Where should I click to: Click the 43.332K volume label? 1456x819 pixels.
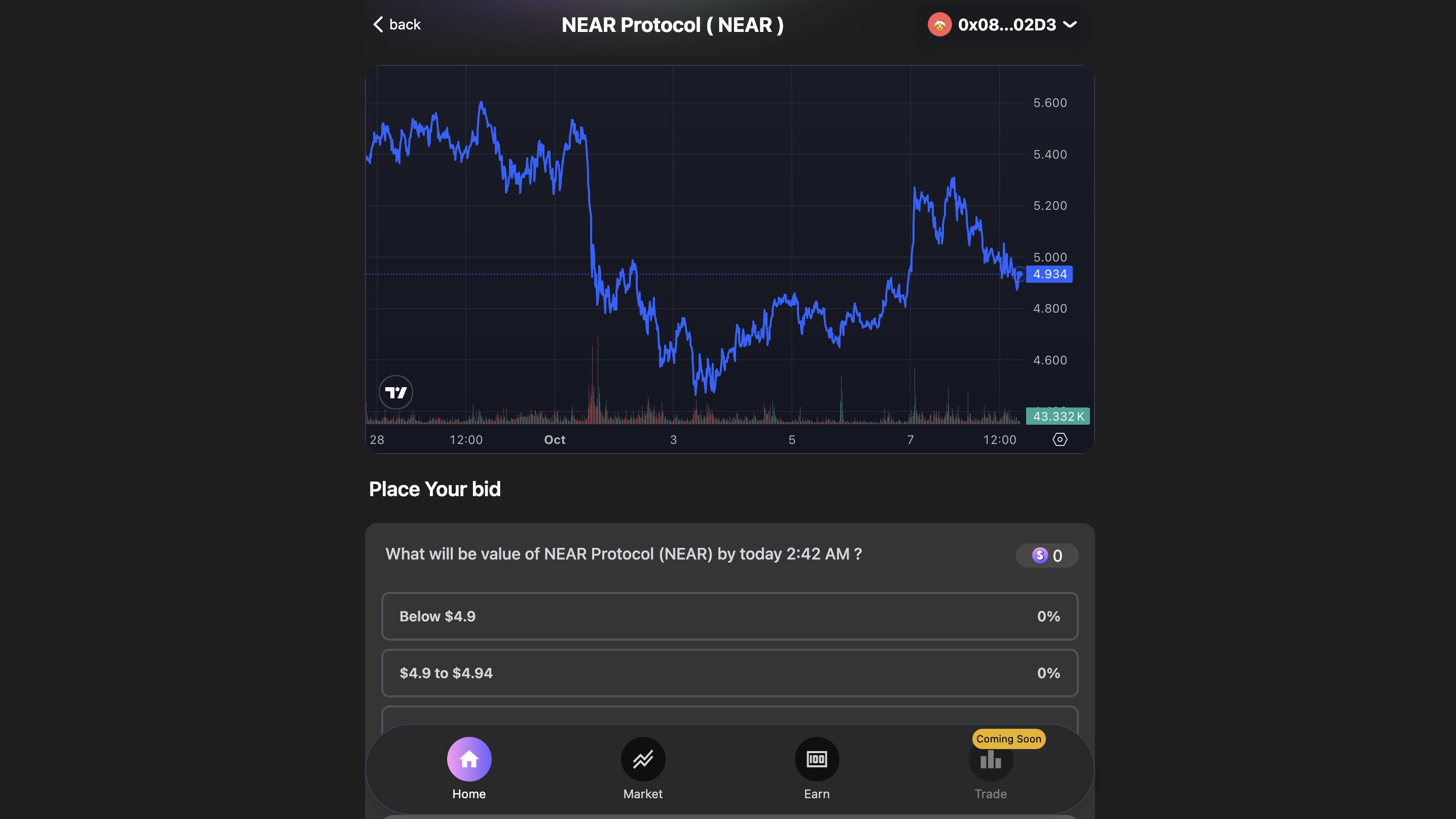point(1058,417)
